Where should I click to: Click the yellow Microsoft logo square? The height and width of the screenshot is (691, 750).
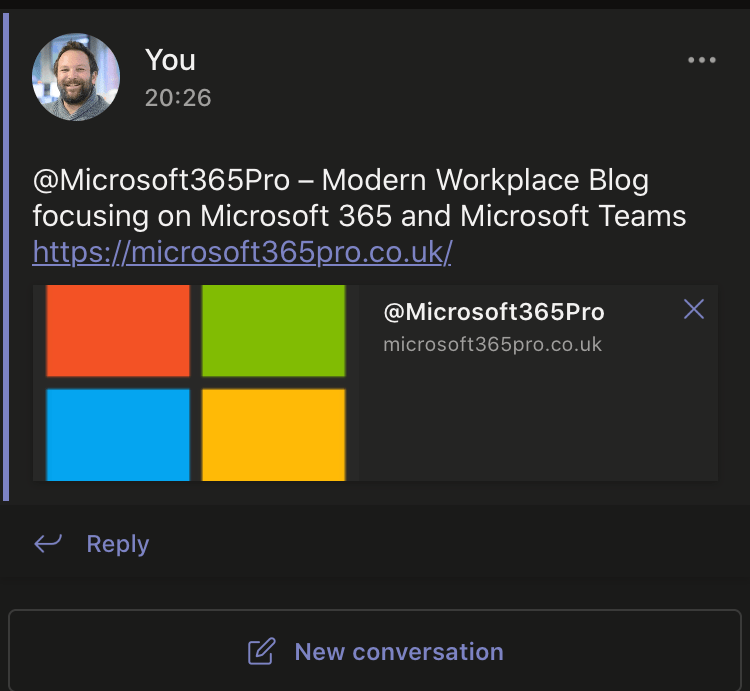pyautogui.click(x=273, y=435)
